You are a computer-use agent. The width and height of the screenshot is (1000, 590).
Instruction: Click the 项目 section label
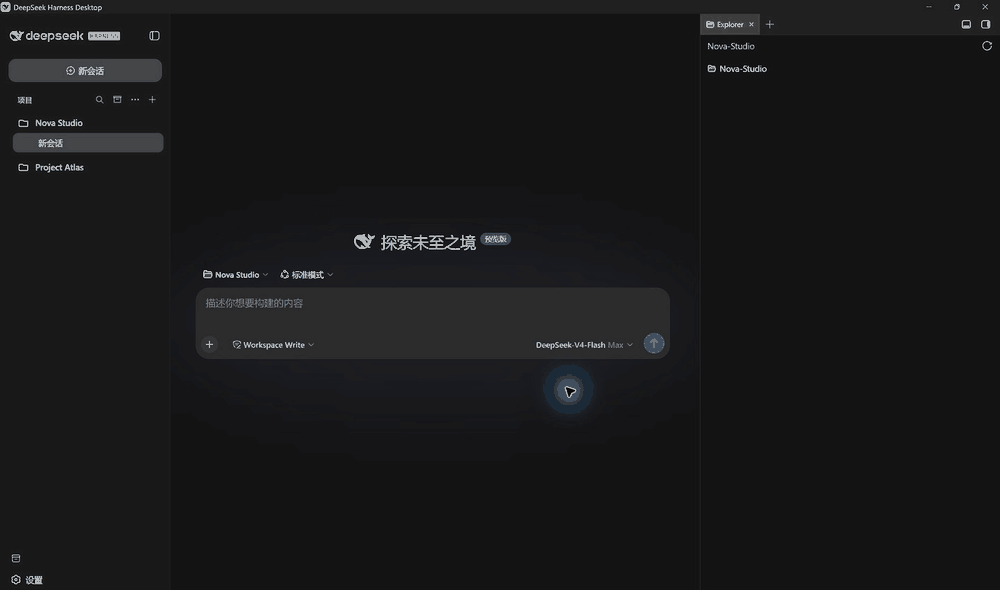click(x=25, y=100)
